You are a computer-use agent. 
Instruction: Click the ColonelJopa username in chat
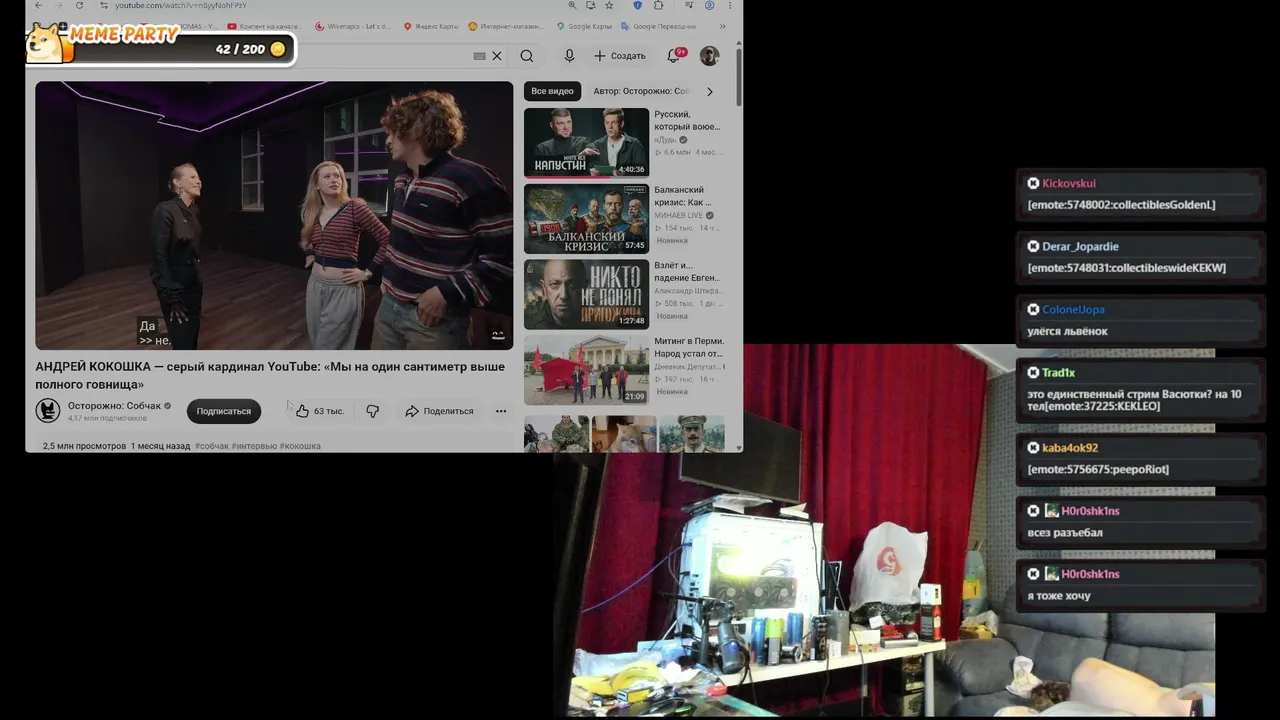coord(1074,309)
